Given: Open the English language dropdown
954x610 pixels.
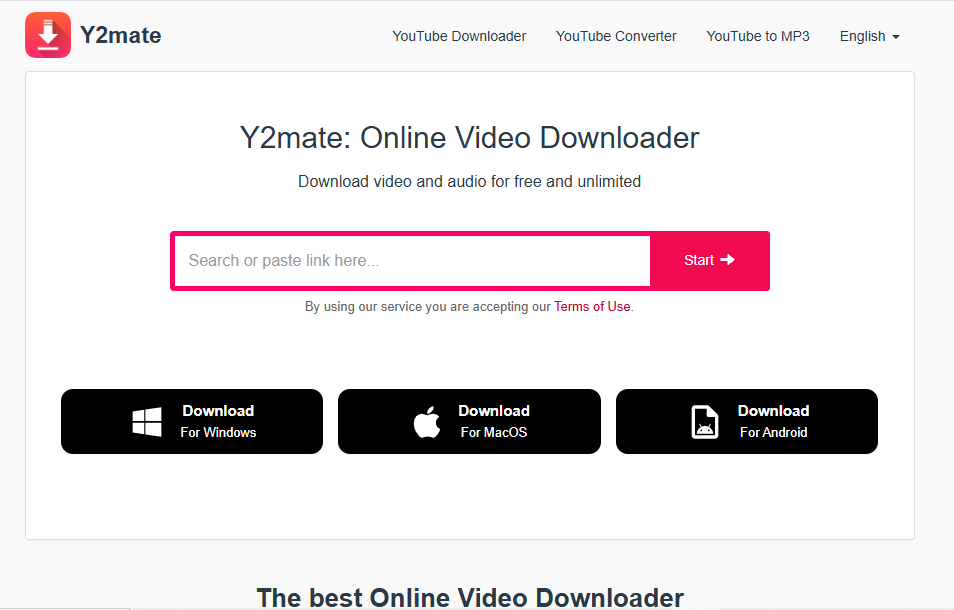Looking at the screenshot, I should click(869, 36).
